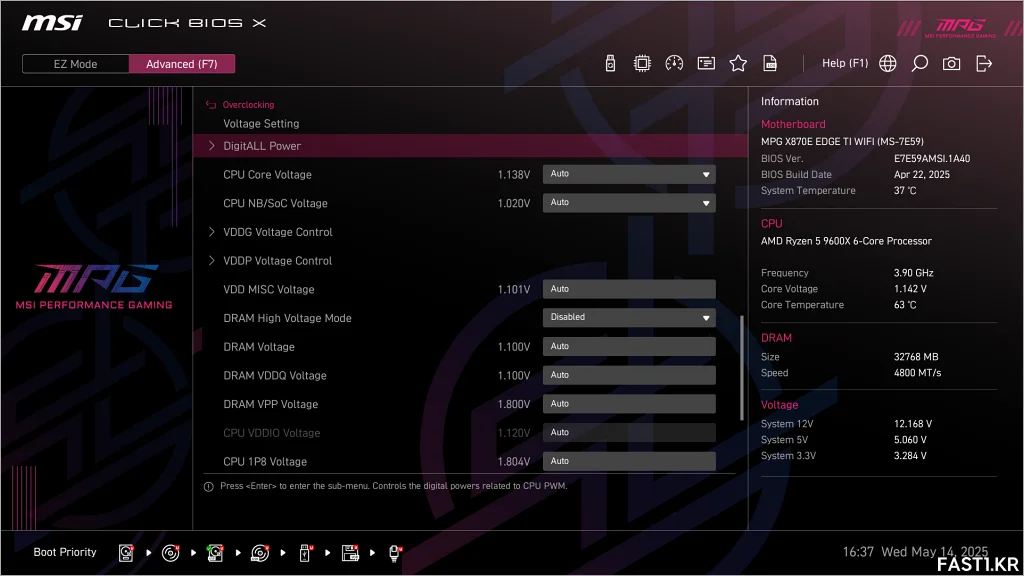Viewport: 1024px width, 576px height.
Task: Click the VDD MISC Voltage Auto field
Action: (629, 289)
